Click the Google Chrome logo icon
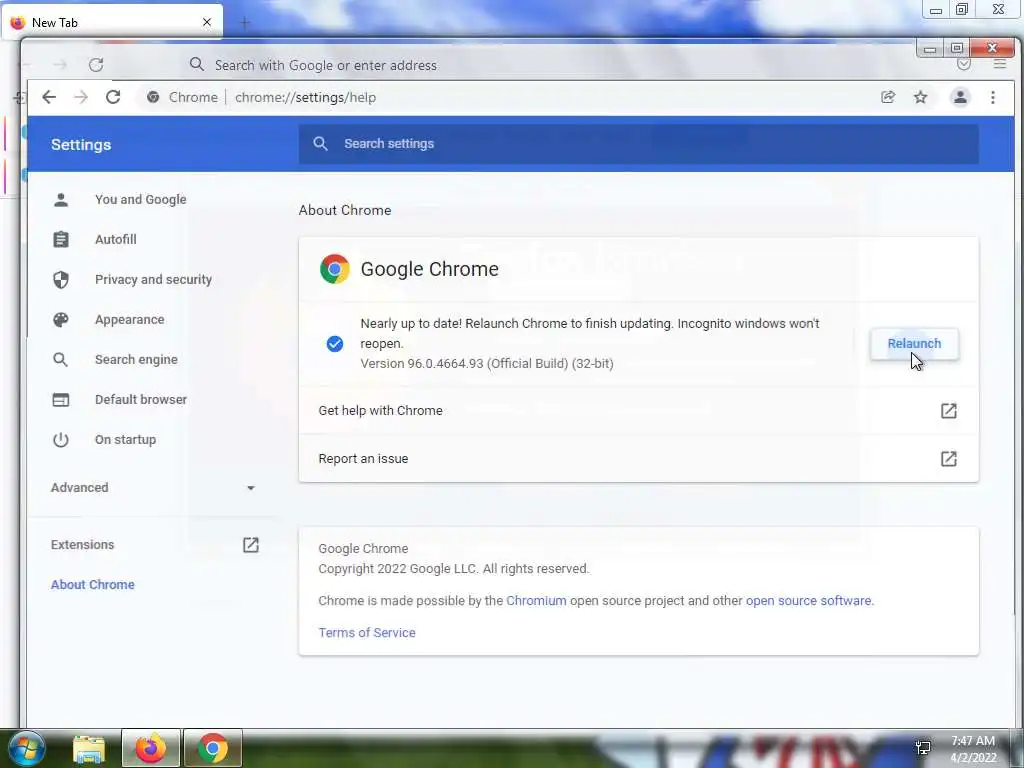The image size is (1024, 768). (334, 269)
